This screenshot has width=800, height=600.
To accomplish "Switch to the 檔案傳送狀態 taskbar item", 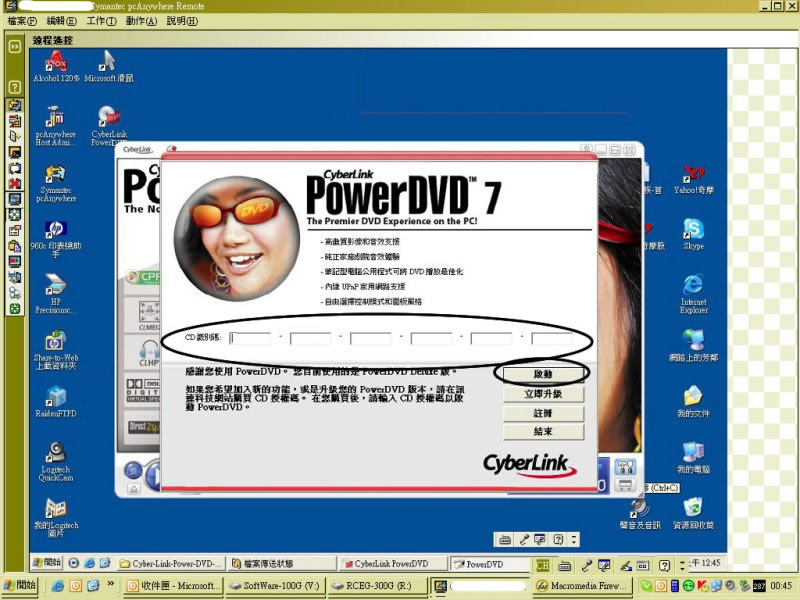I will pyautogui.click(x=282, y=563).
